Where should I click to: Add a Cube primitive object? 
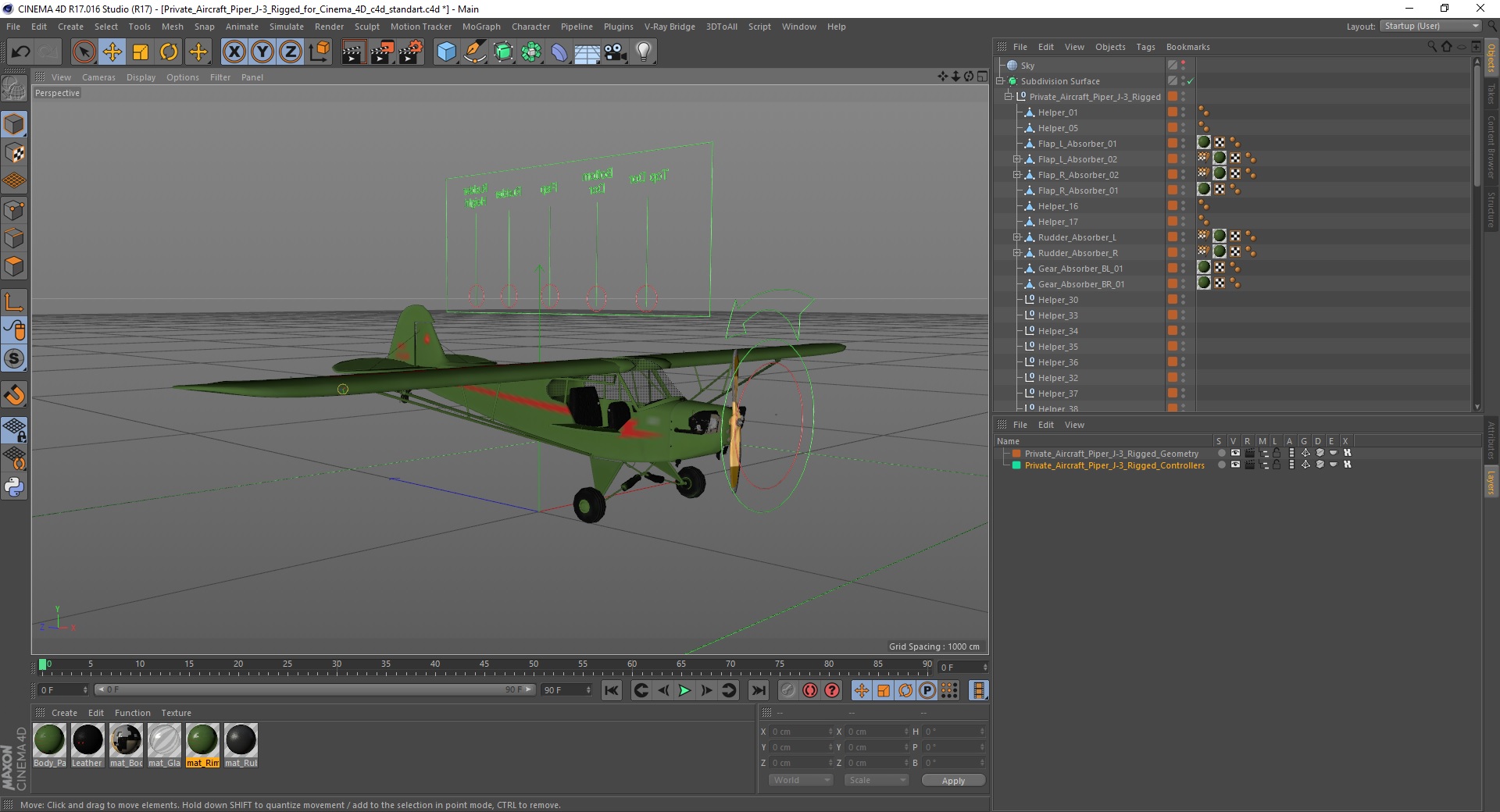click(x=446, y=52)
